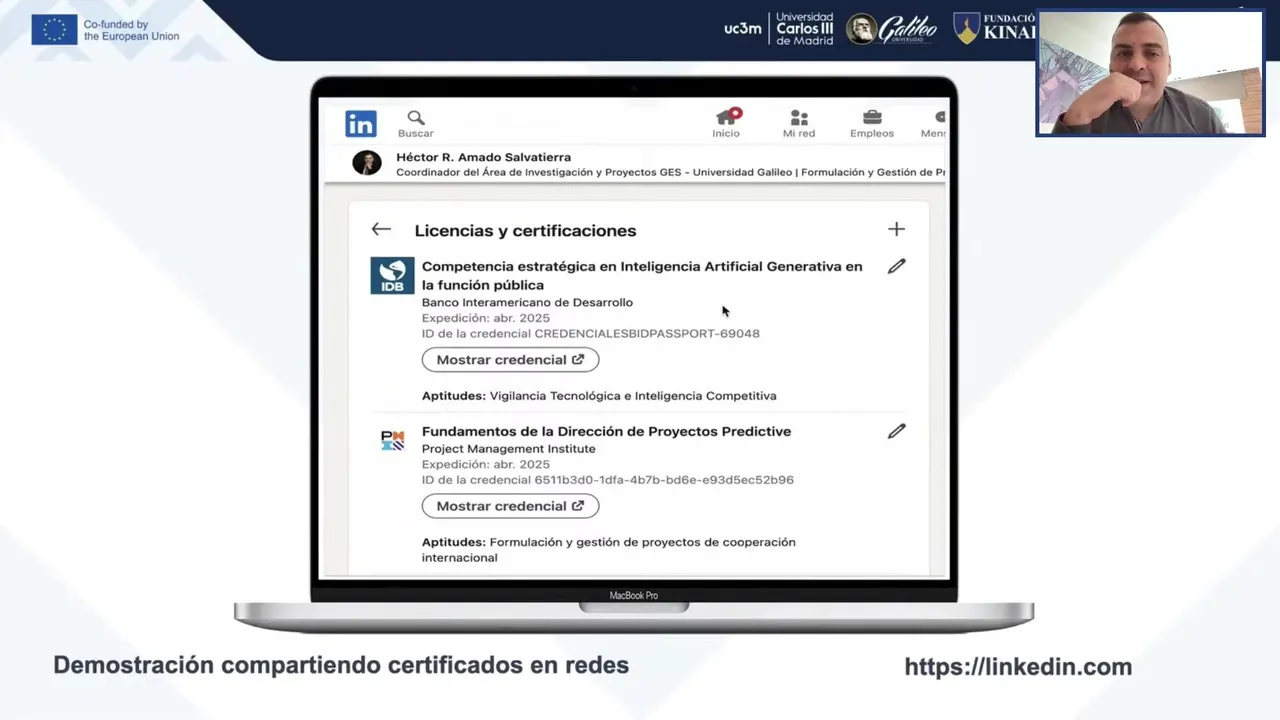Click Vigilancia Tecnológica e Inteligencia Competitiva skill
1280x720 pixels.
(633, 396)
